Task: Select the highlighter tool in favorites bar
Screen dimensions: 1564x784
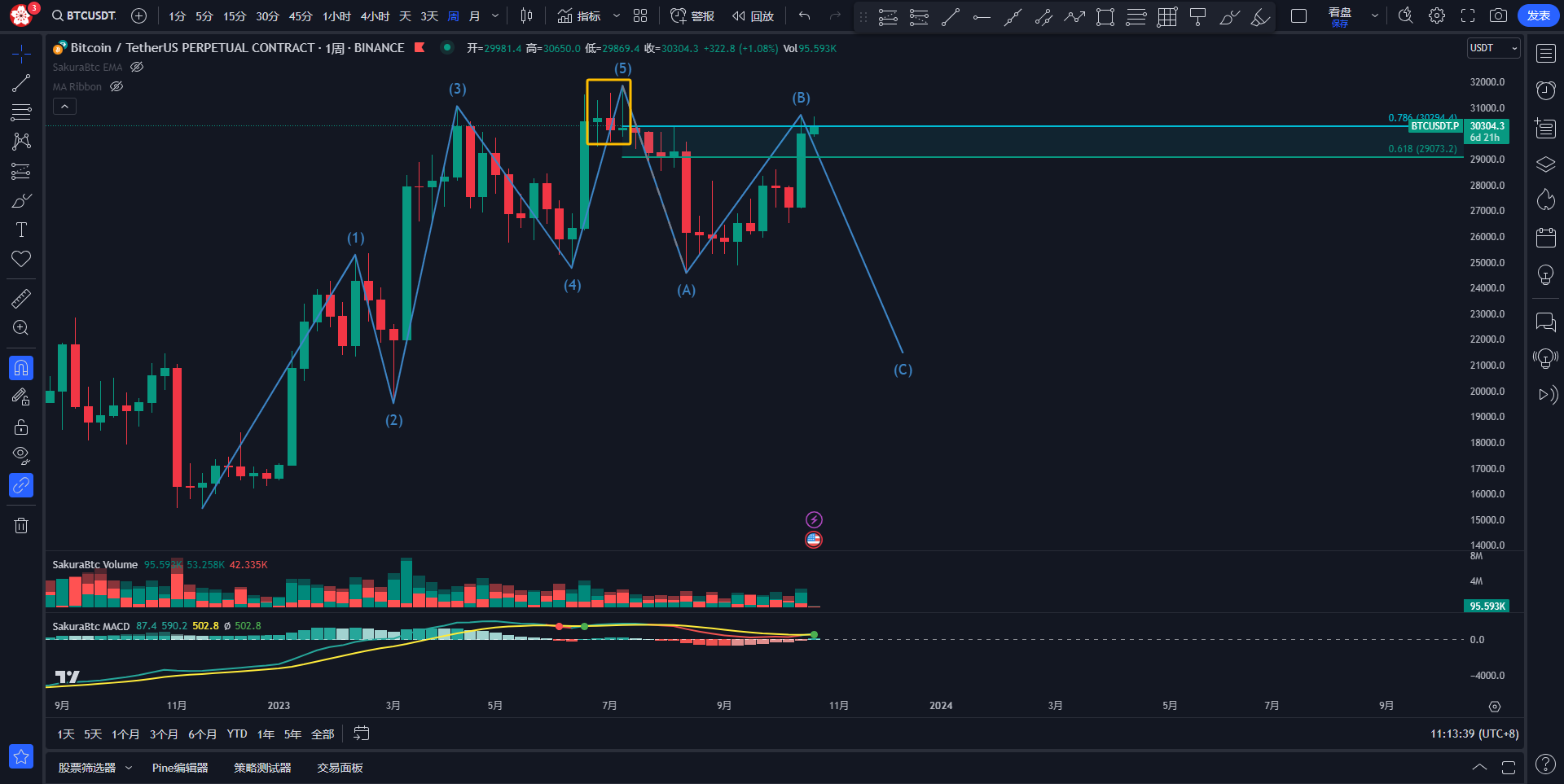Action: coord(1260,17)
